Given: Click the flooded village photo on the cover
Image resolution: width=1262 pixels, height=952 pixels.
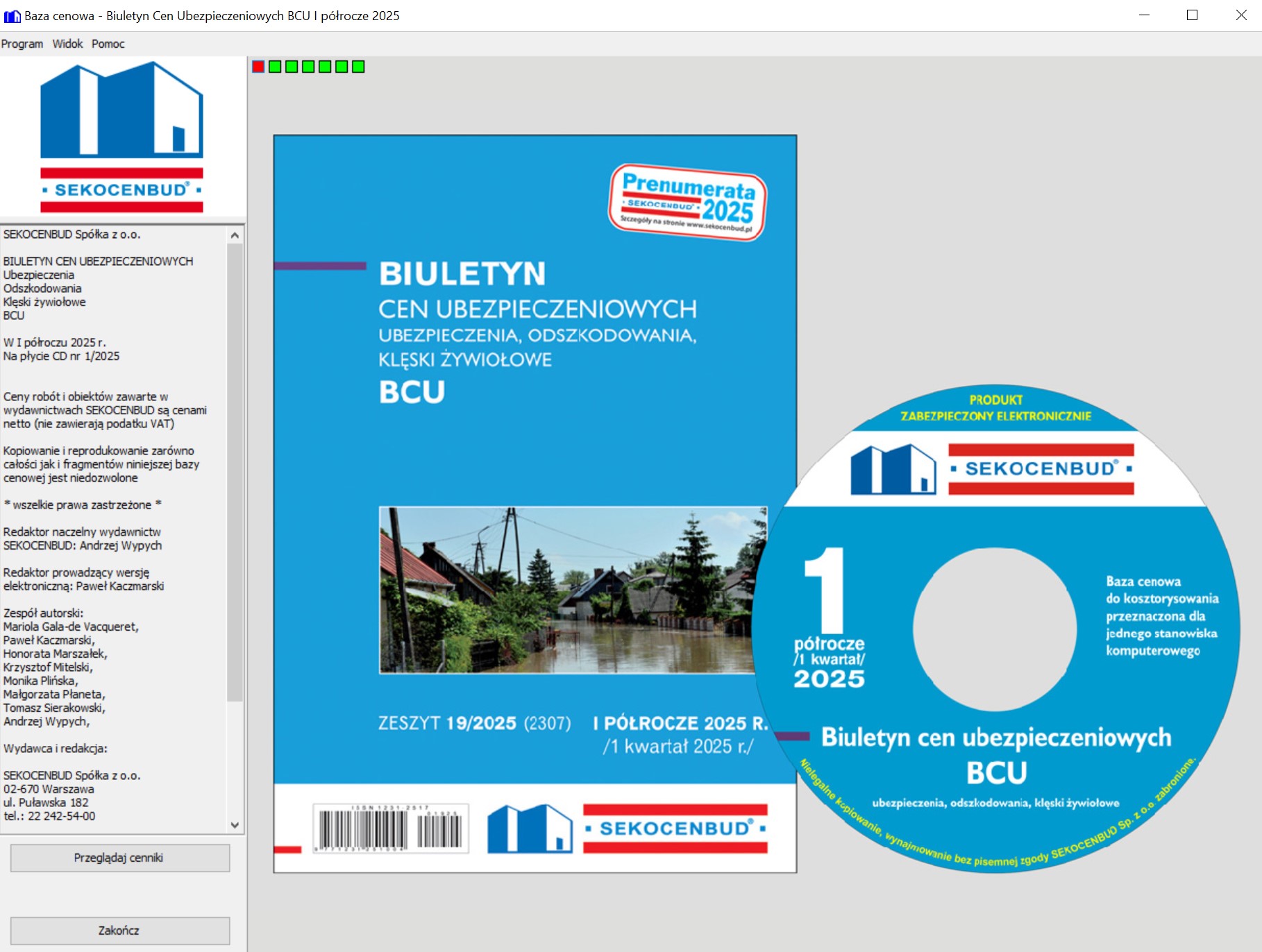Looking at the screenshot, I should tap(573, 590).
